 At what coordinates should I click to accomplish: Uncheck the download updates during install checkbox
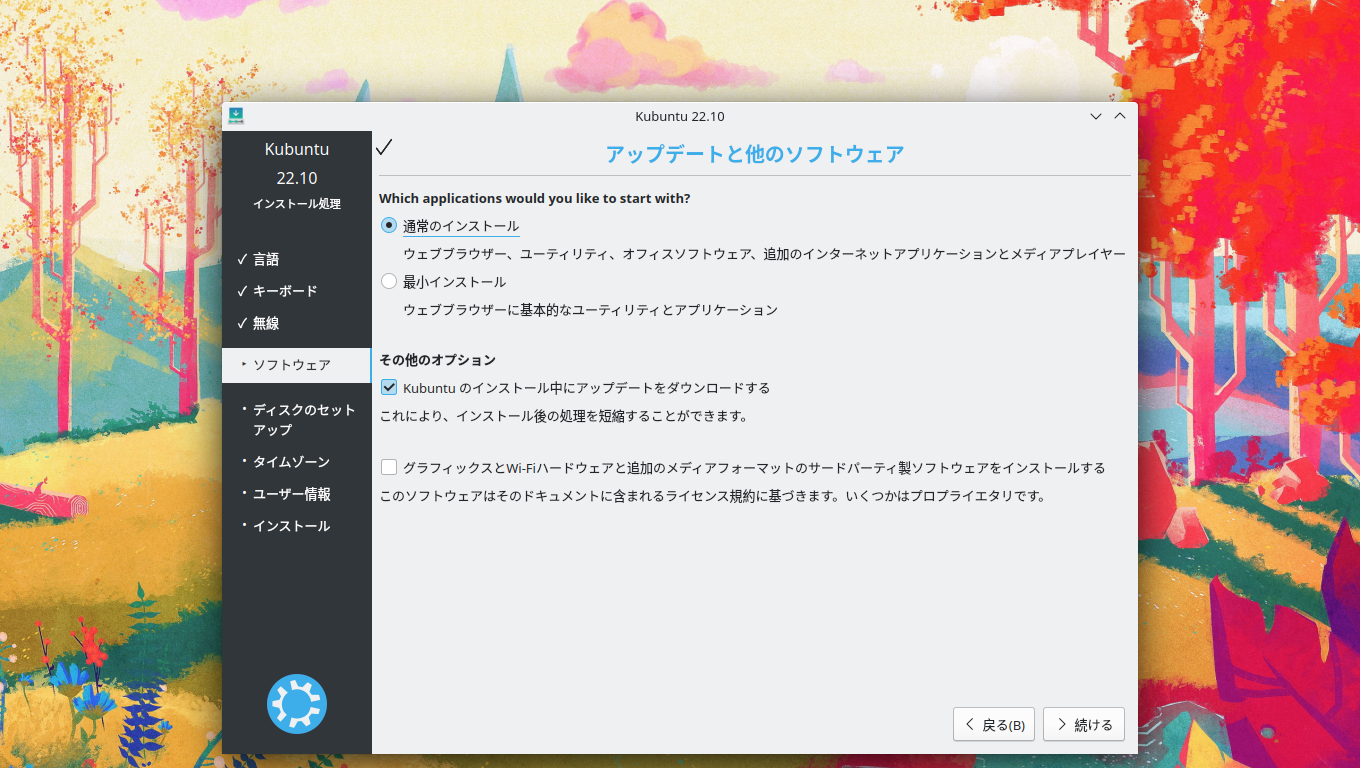click(389, 388)
